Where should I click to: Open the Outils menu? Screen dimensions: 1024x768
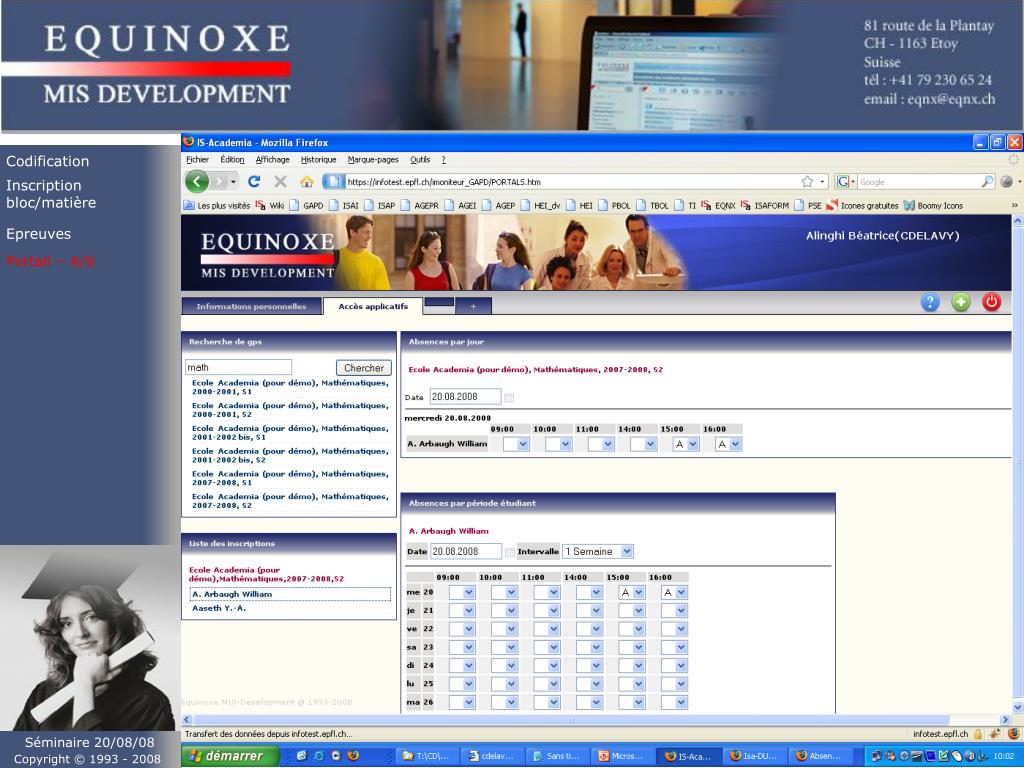tap(420, 159)
